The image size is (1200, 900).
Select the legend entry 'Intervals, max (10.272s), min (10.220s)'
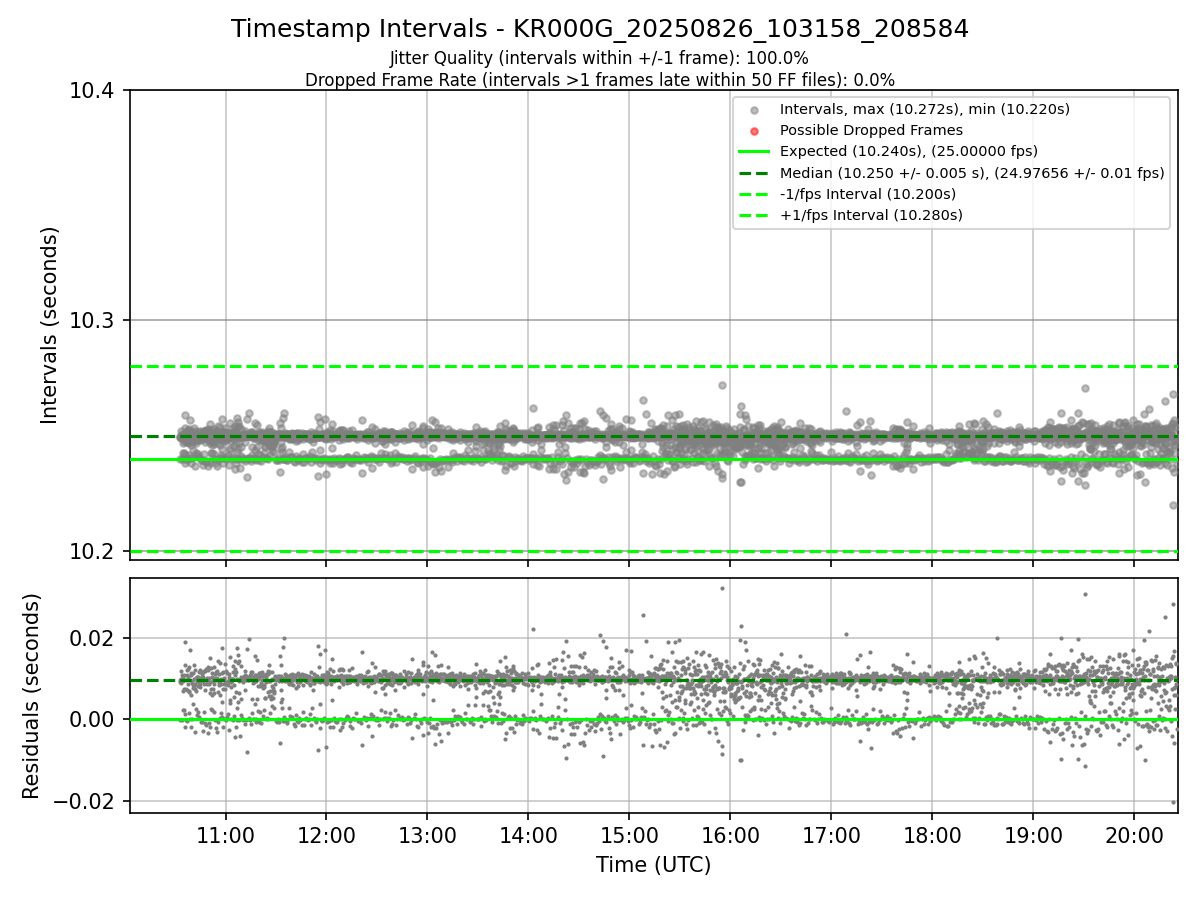pos(925,109)
